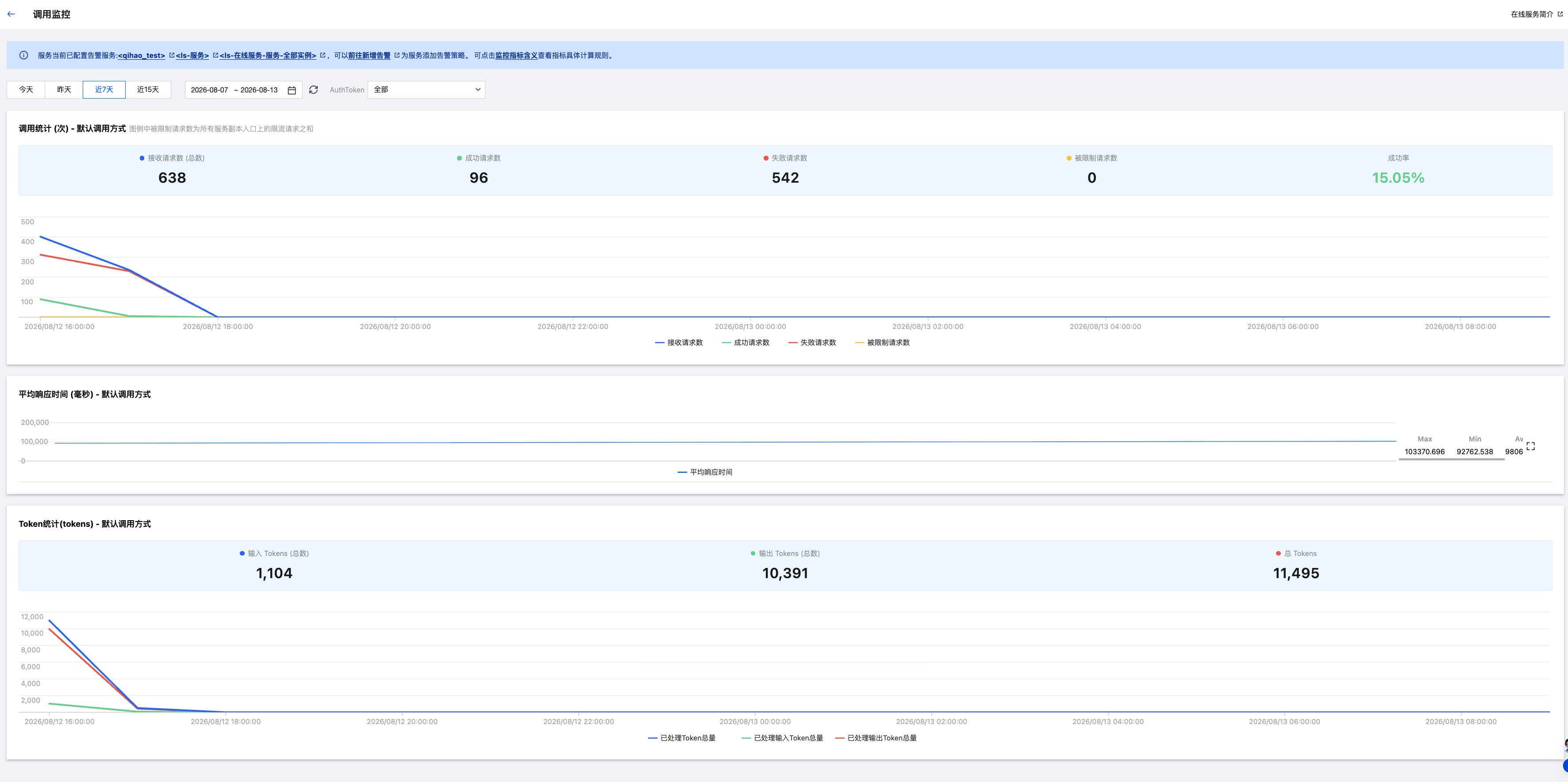Click the 调用统计 (次) - 默认调用方式 heading
The height and width of the screenshot is (782, 1568).
pos(73,128)
